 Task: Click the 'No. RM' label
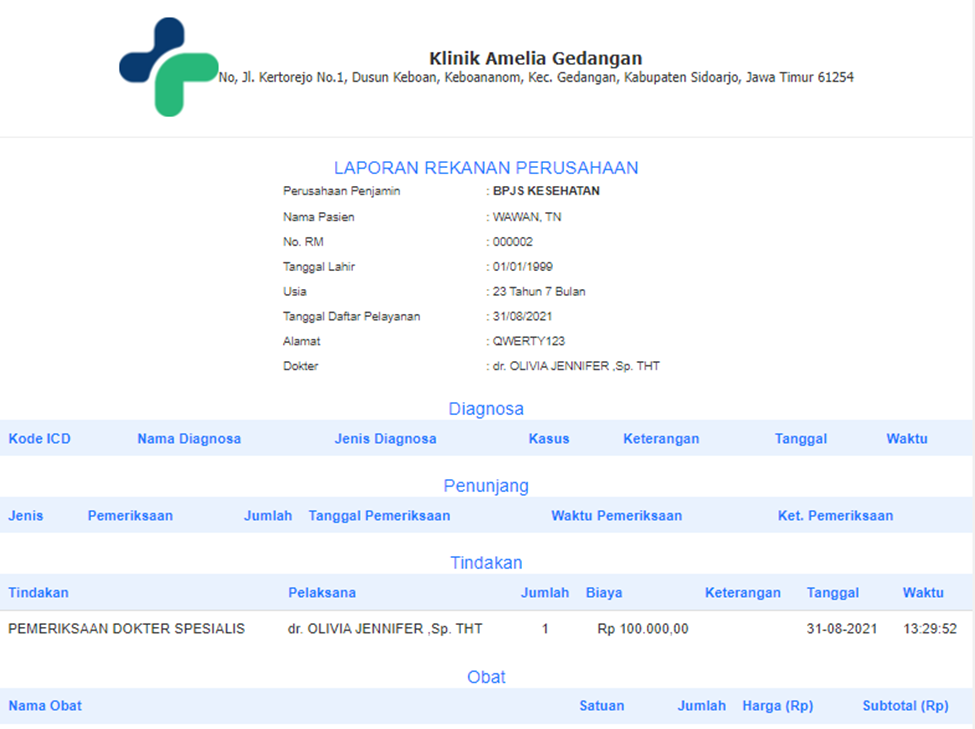[x=303, y=242]
